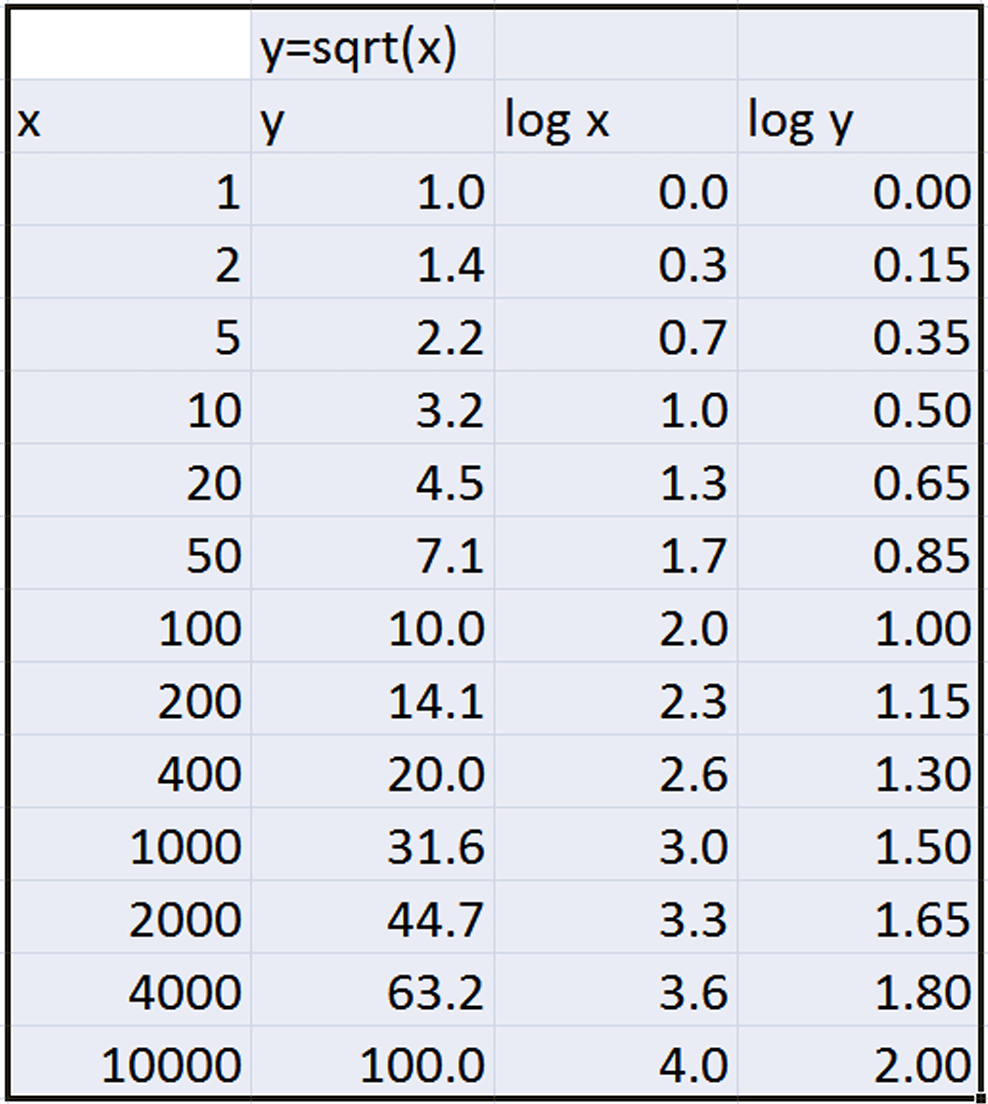
Task: Select the x cell containing 400
Action: point(129,774)
